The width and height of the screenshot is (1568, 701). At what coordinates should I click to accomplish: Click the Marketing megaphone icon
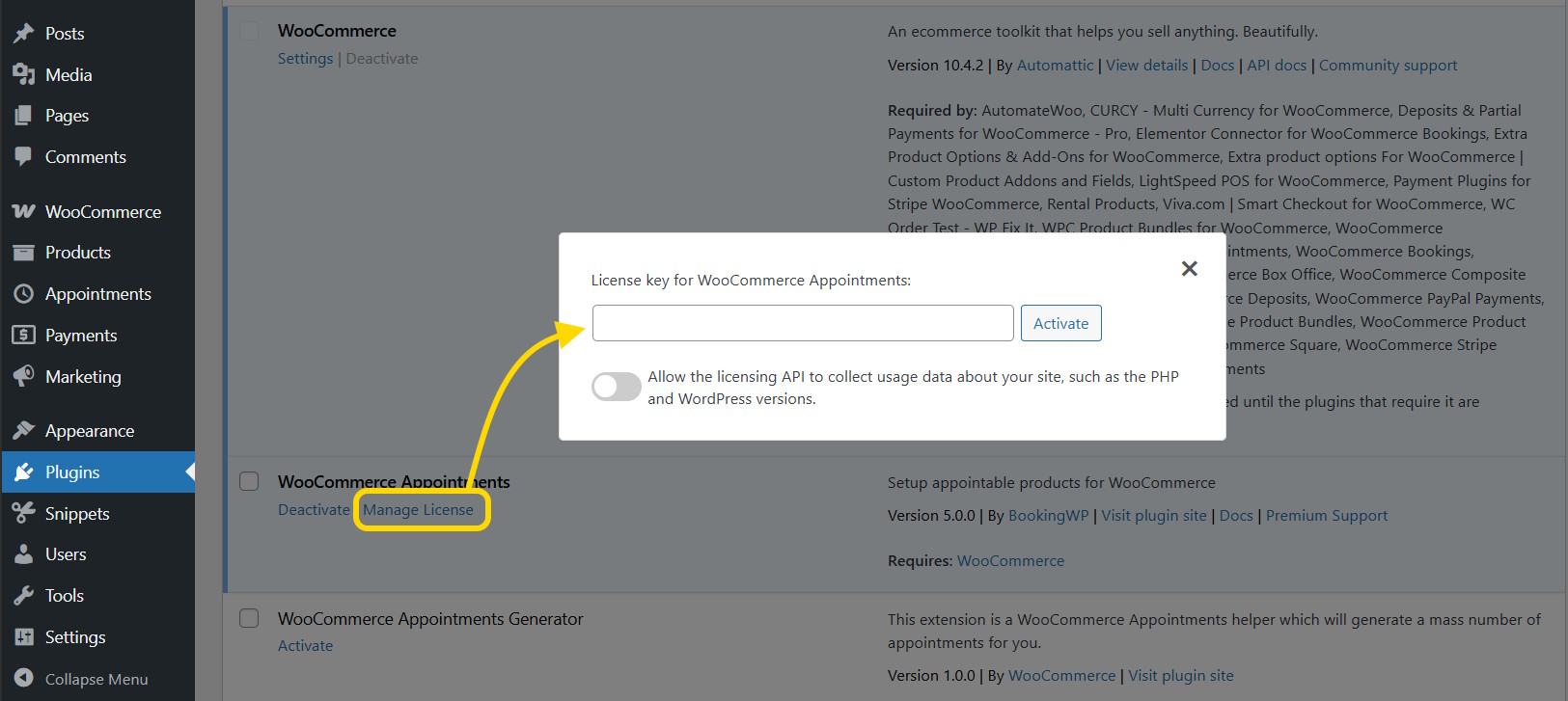click(24, 376)
